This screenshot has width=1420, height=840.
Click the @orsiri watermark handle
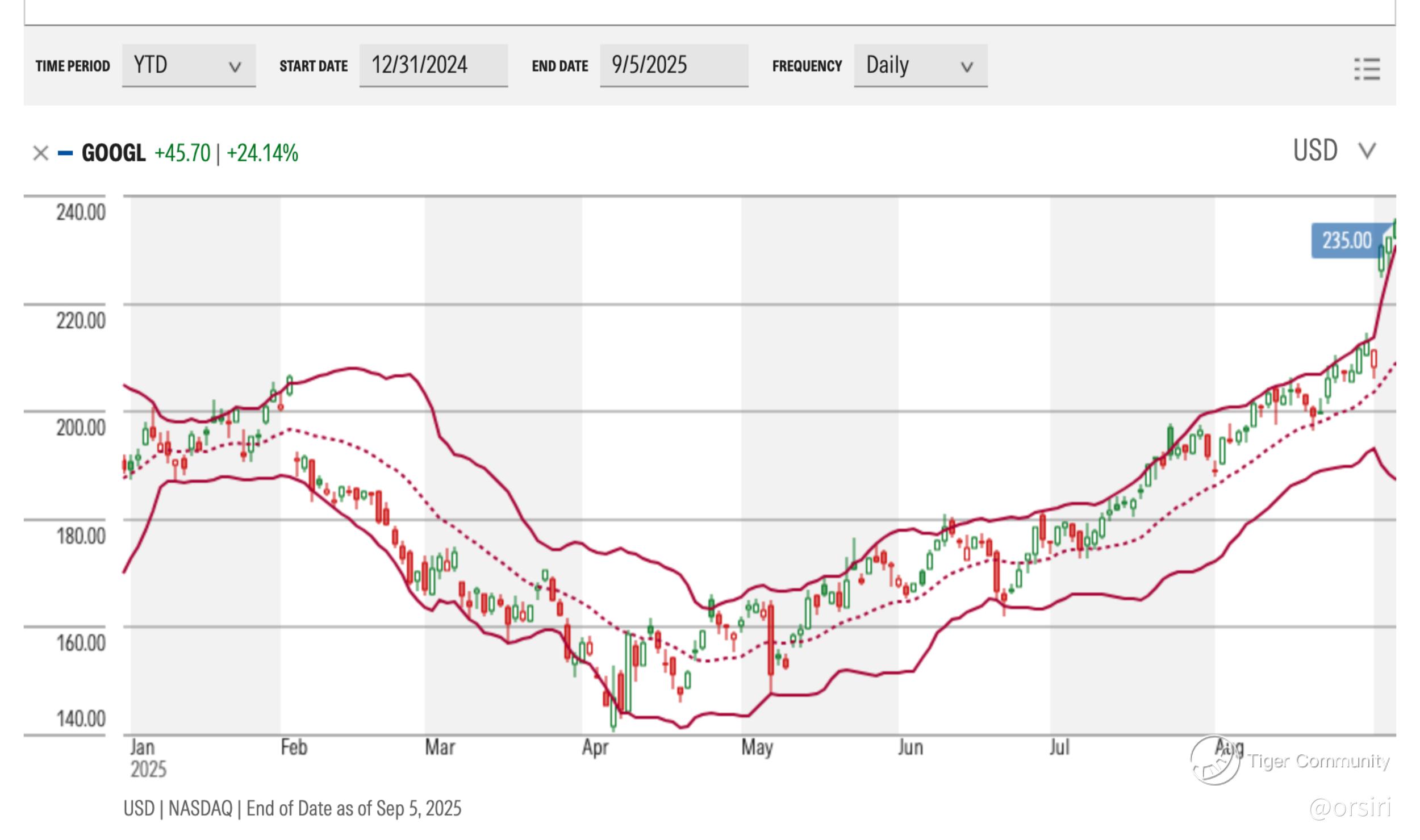(1350, 807)
